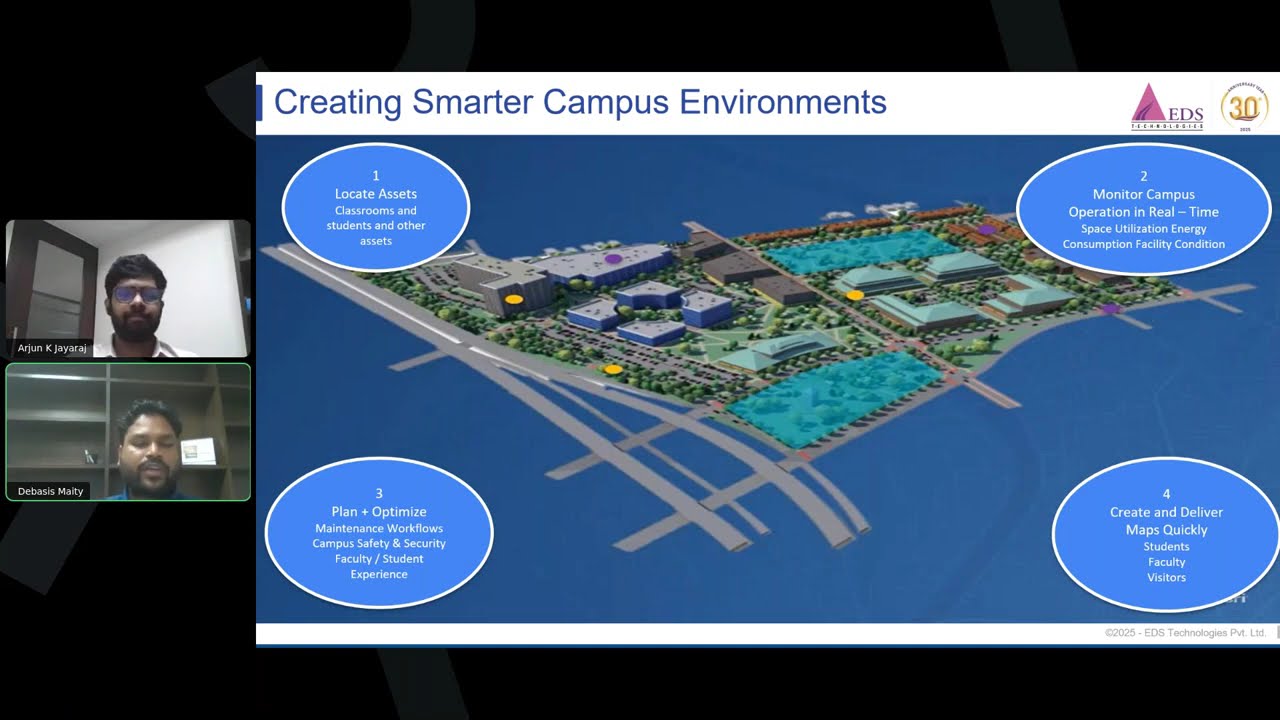Click the '©2025 - EDS Technologies Pvt. Ltd.' footer text

1186,633
